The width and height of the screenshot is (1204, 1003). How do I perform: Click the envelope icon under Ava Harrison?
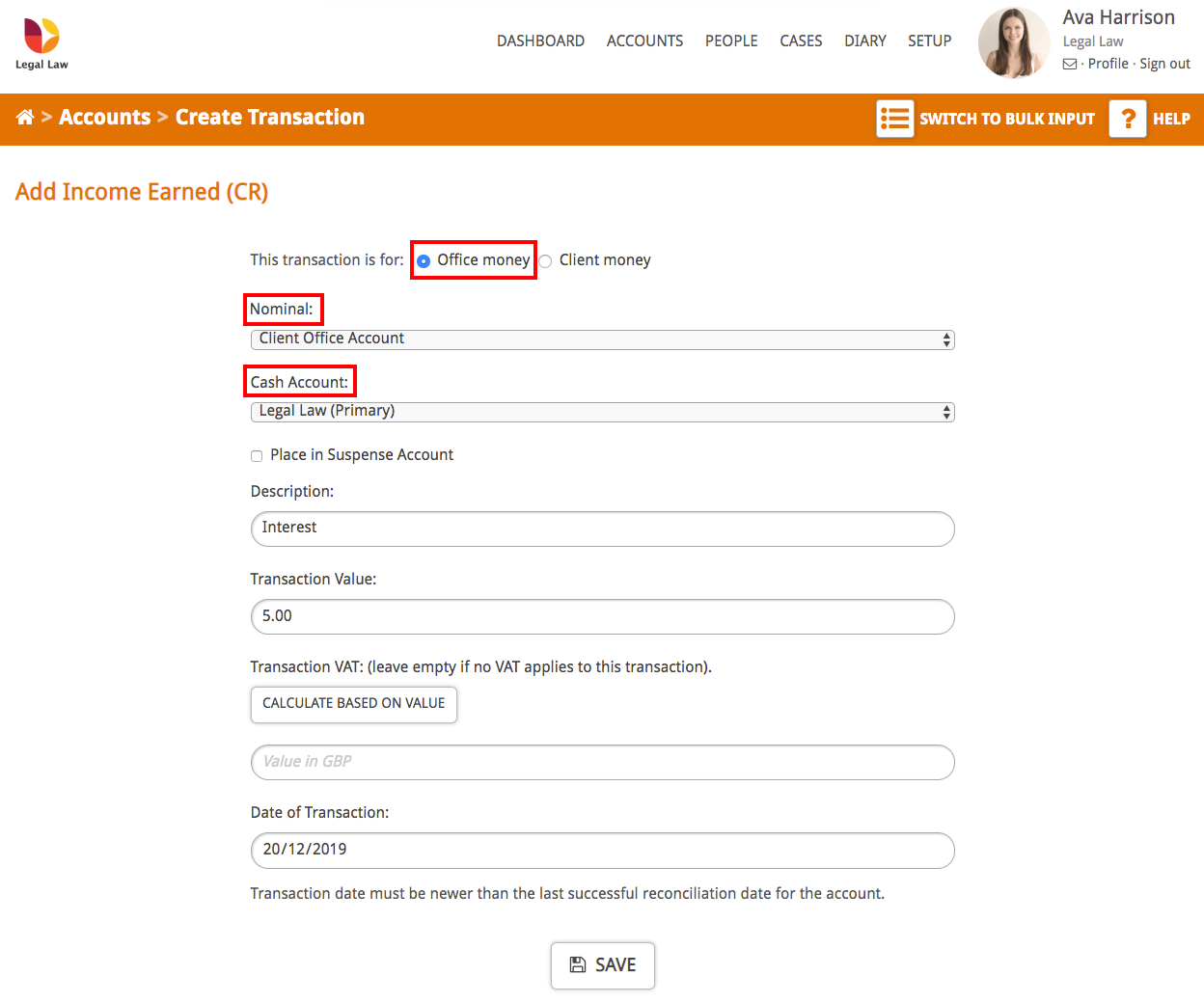click(1069, 64)
